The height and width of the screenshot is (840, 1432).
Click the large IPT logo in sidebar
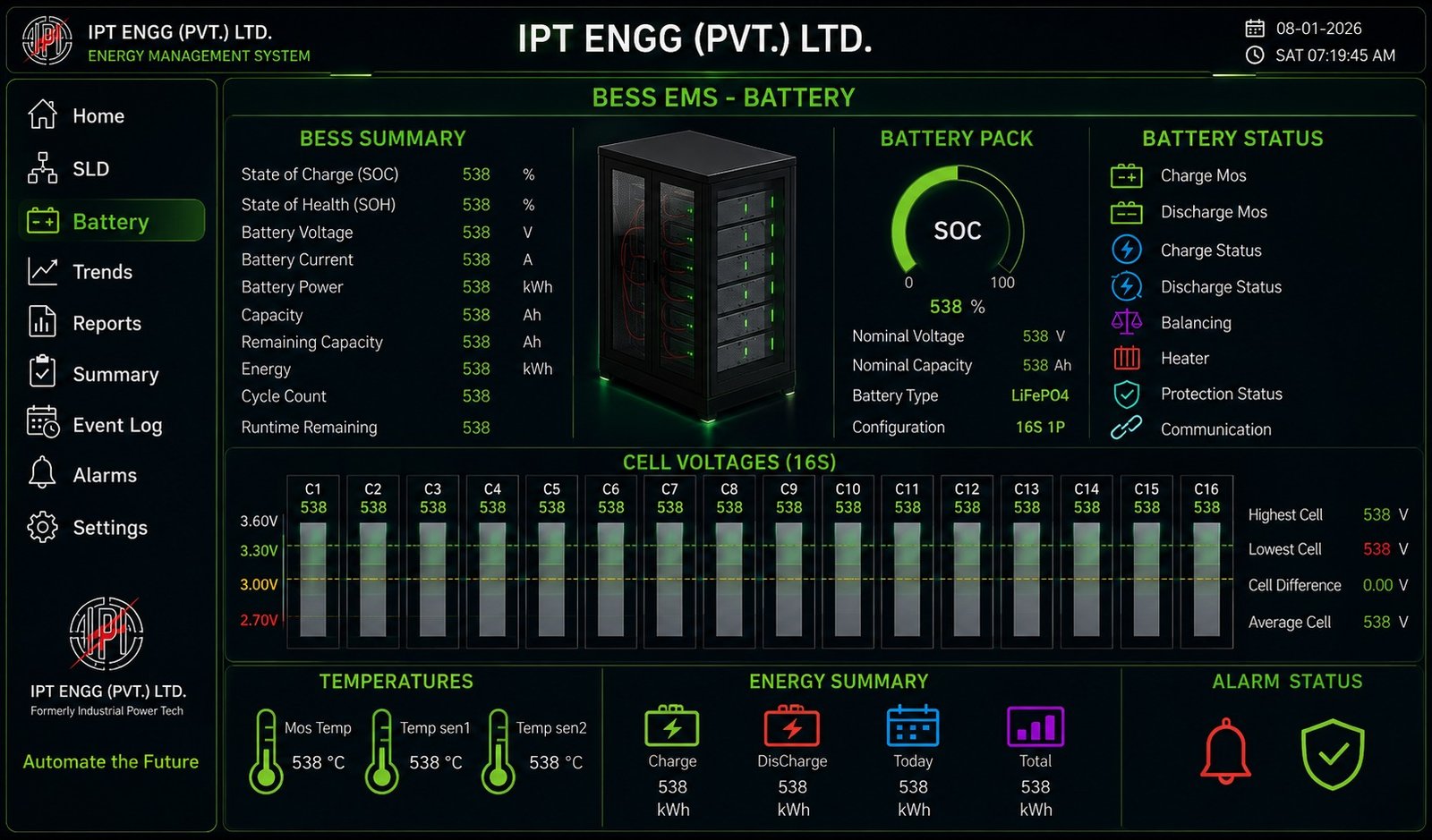pos(107,633)
